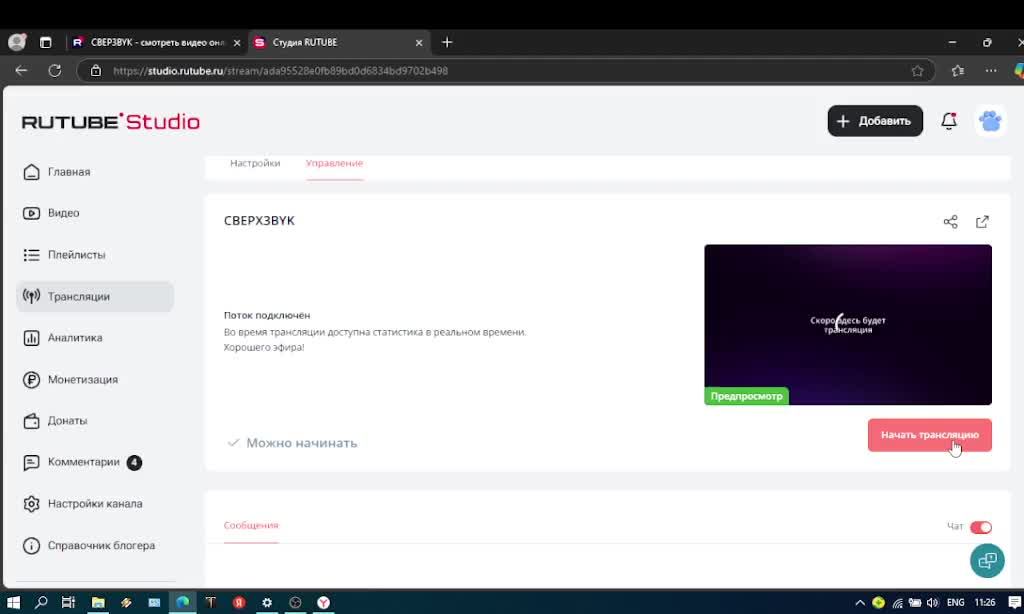Image resolution: width=1024 pixels, height=614 pixels.
Task: Reload the page with refresh icon
Action: pyautogui.click(x=55, y=71)
